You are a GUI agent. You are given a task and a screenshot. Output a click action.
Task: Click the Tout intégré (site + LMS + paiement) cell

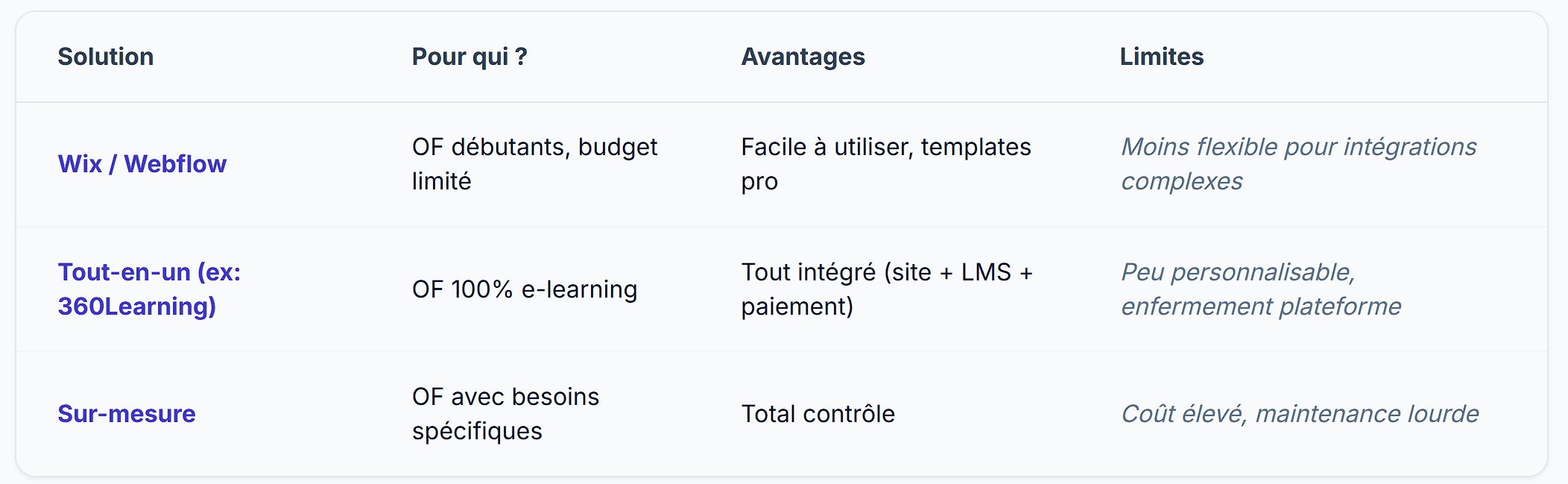[886, 289]
